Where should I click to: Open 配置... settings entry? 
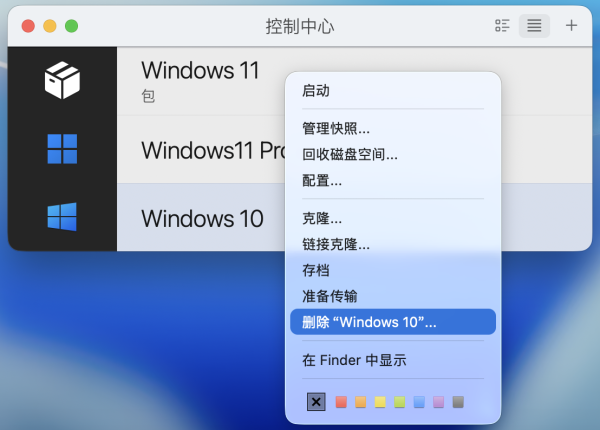point(322,180)
